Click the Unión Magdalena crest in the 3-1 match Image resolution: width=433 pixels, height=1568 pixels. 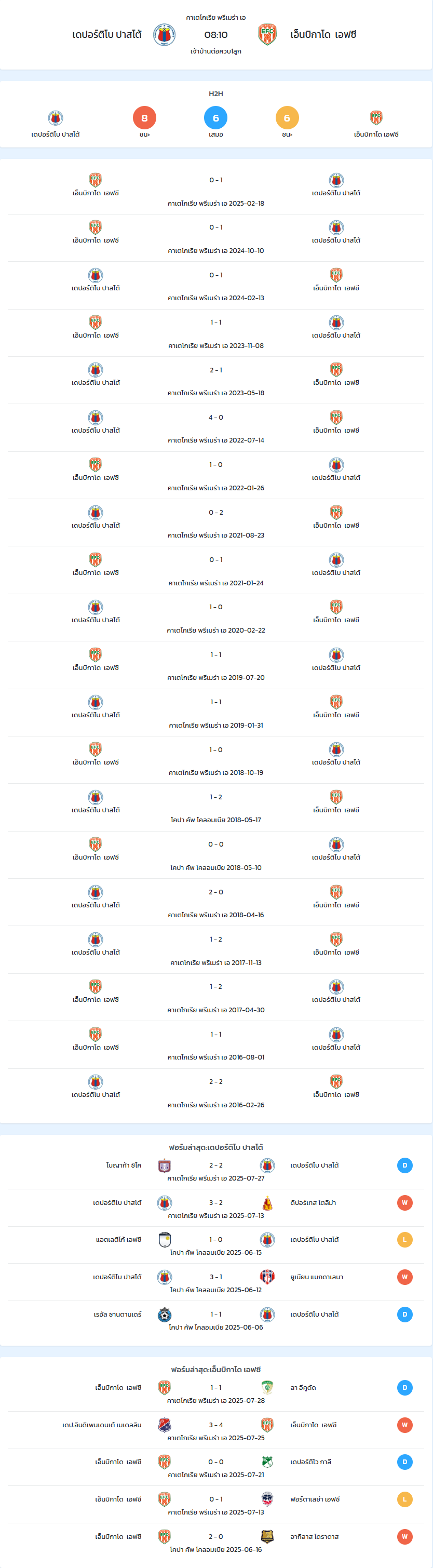point(267,1277)
